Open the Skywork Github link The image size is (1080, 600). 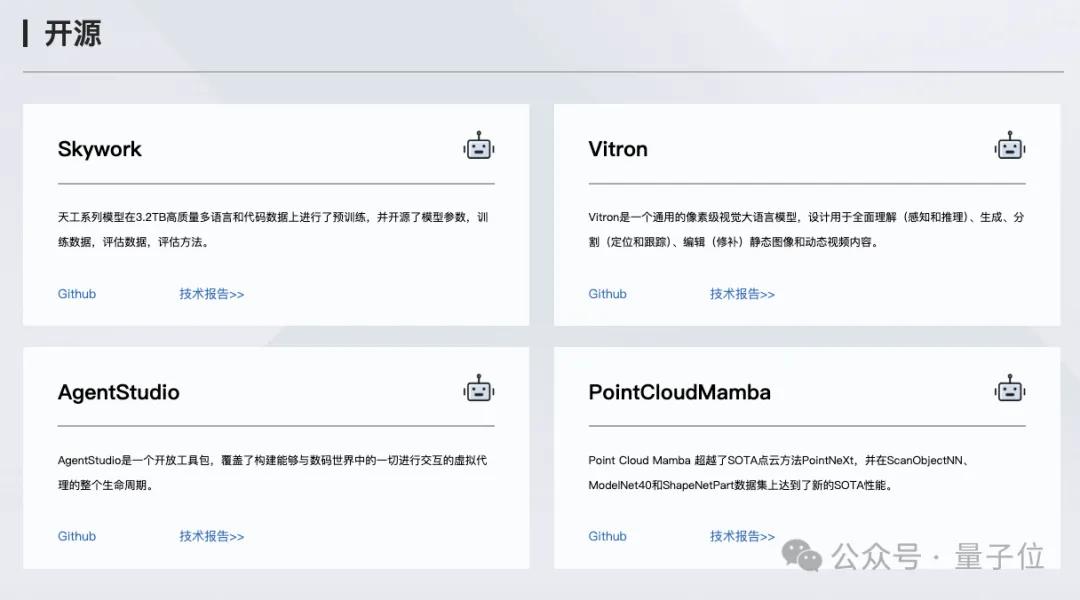77,294
